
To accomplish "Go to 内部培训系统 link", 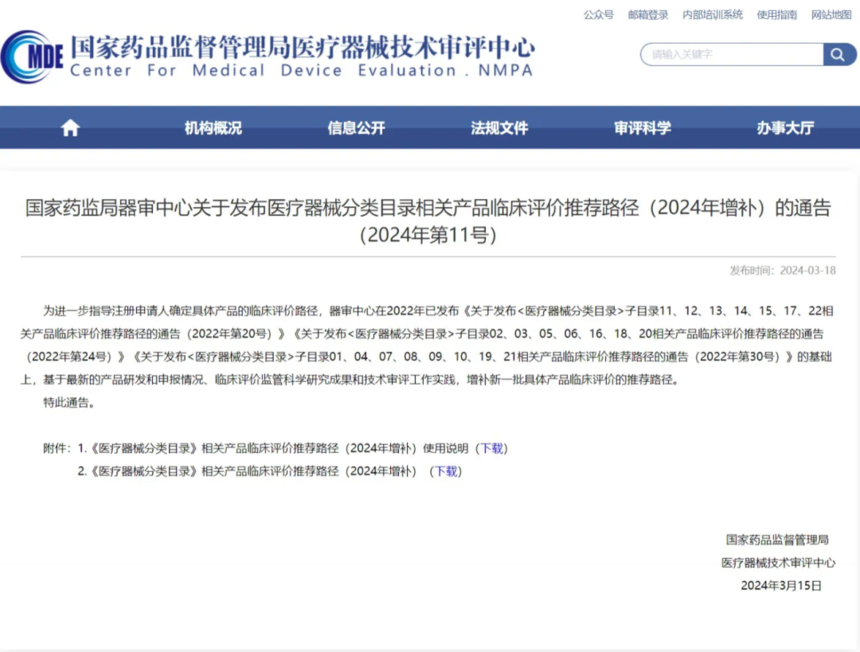I will 712,15.
